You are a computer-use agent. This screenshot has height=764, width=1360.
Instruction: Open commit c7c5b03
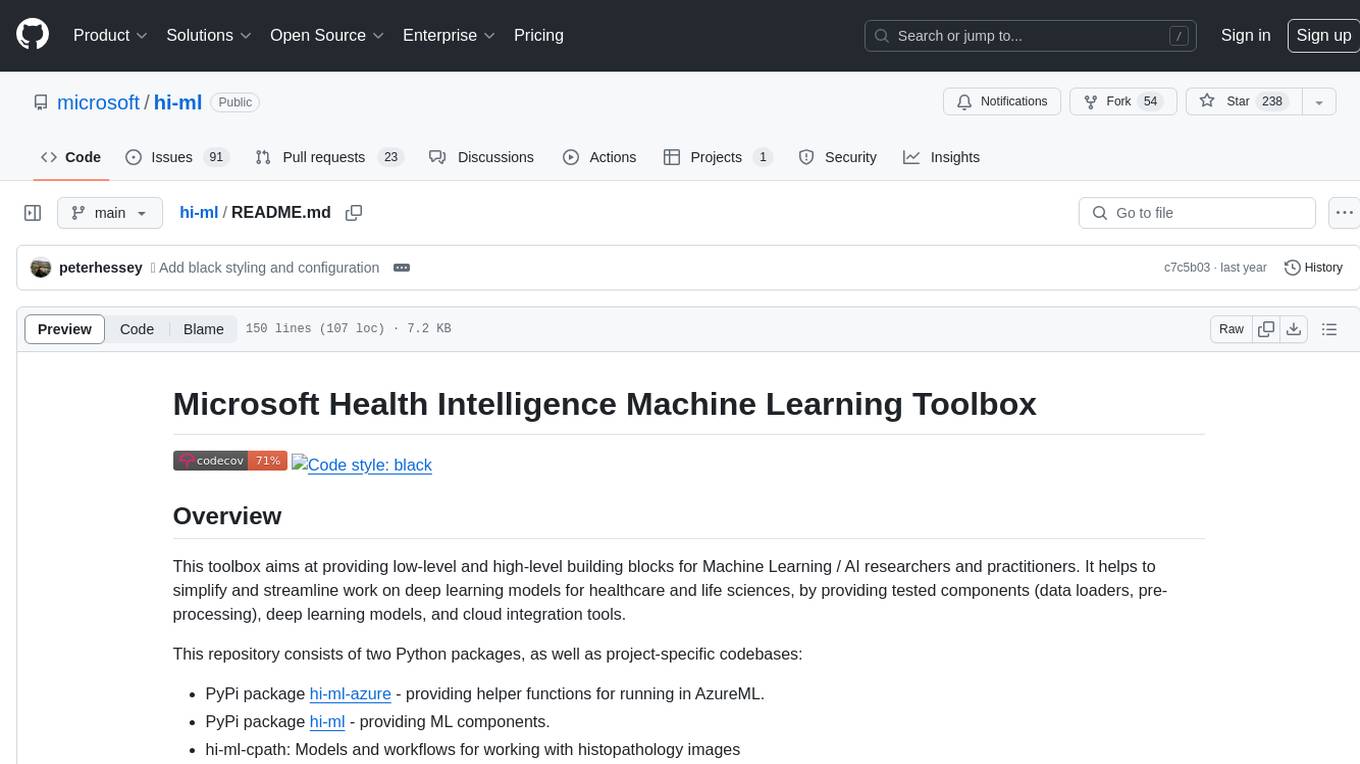(x=1186, y=268)
